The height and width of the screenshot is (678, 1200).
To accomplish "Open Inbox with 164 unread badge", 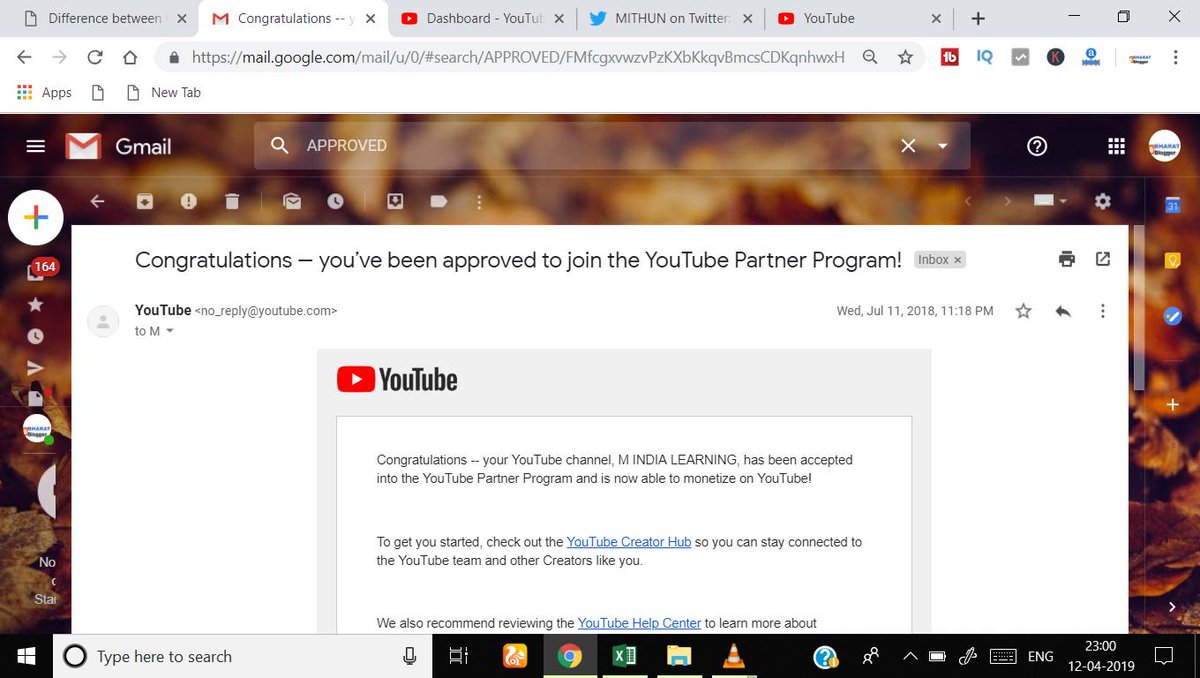I will (40, 270).
